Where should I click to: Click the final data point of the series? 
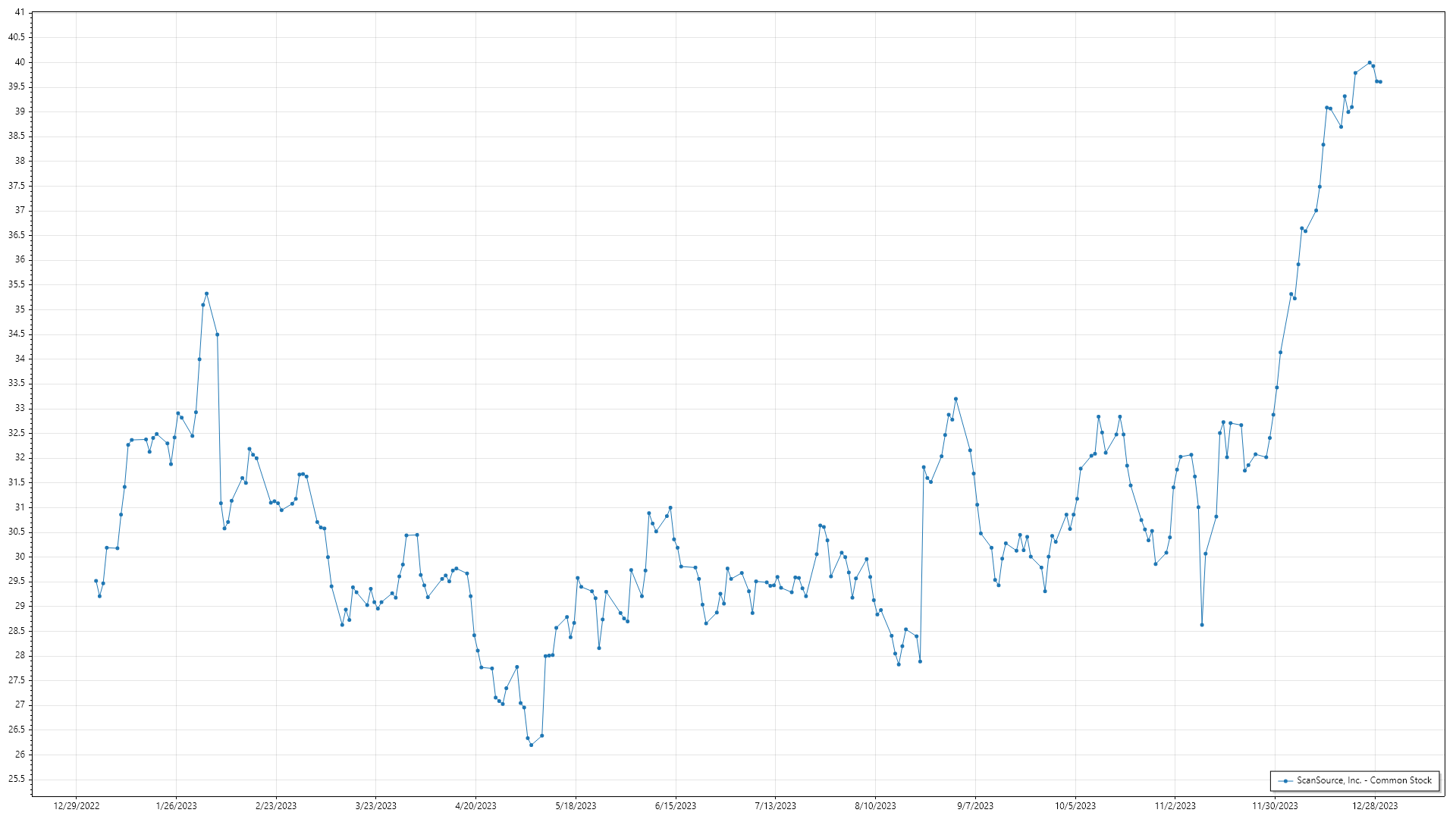(1380, 82)
